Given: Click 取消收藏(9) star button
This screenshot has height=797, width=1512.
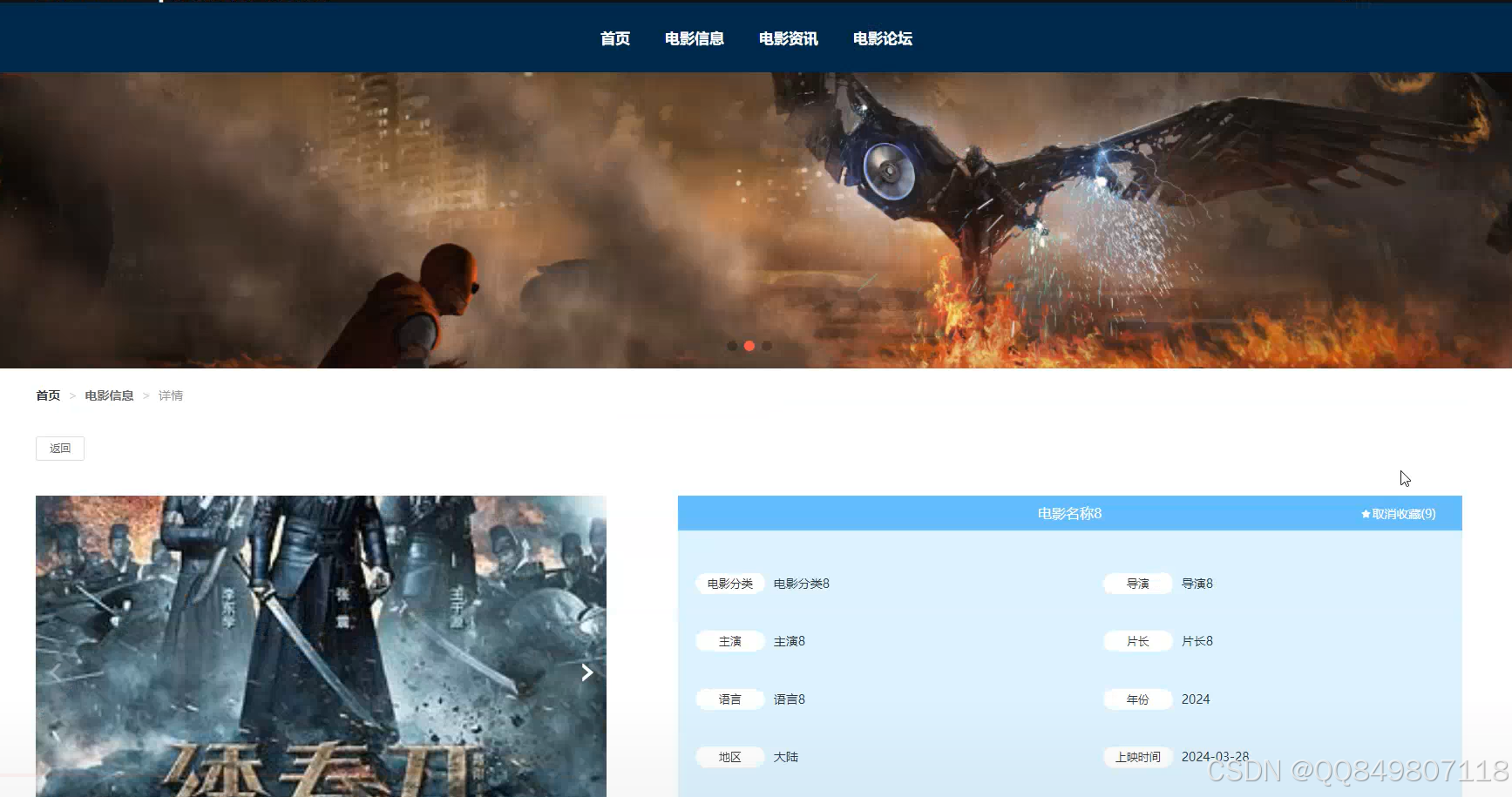Looking at the screenshot, I should pyautogui.click(x=1399, y=514).
